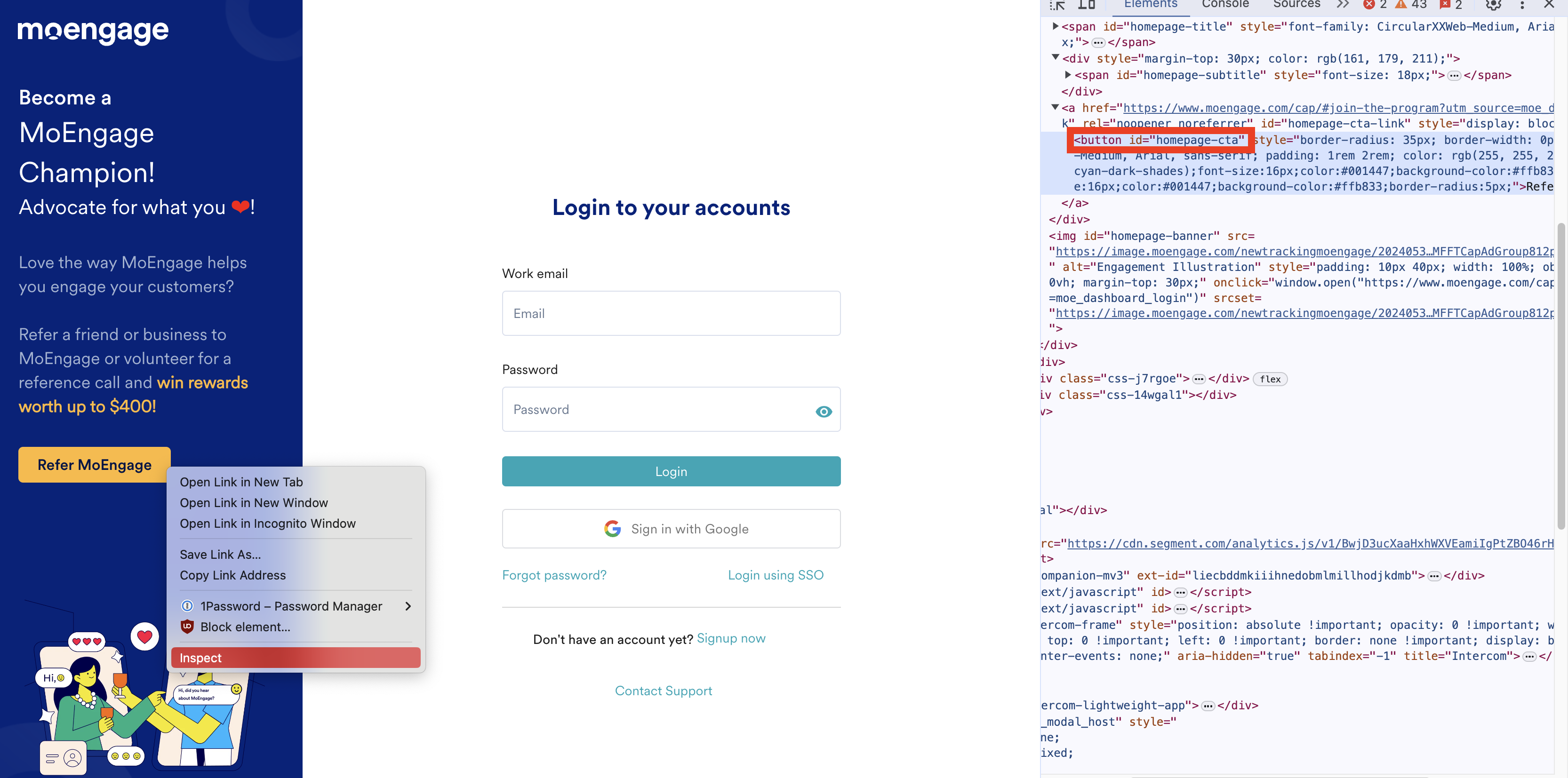This screenshot has width=1568, height=778.
Task: Open the DevTools three-dot menu
Action: tap(1522, 6)
